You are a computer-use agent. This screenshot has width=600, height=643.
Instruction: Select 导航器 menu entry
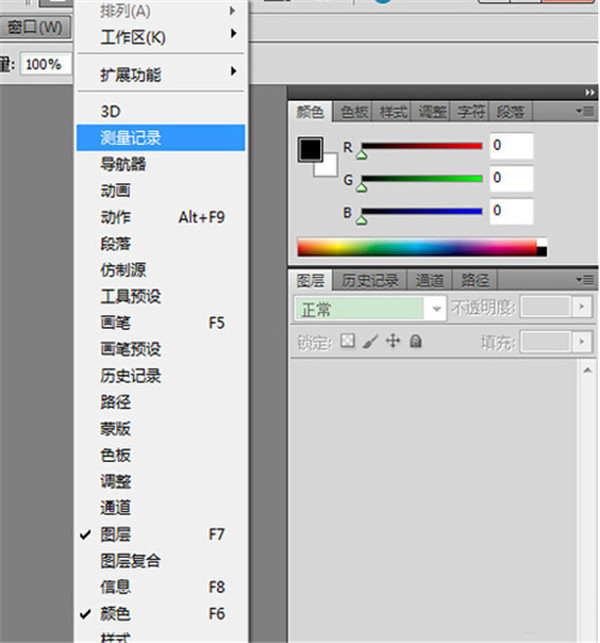[161, 164]
